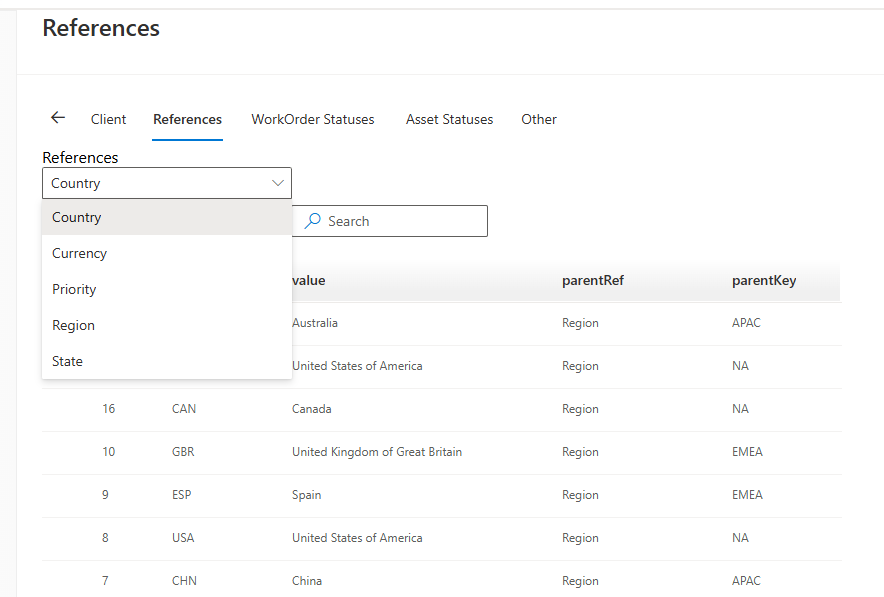Sort by the parentKey column header
884x597 pixels.
(x=764, y=281)
